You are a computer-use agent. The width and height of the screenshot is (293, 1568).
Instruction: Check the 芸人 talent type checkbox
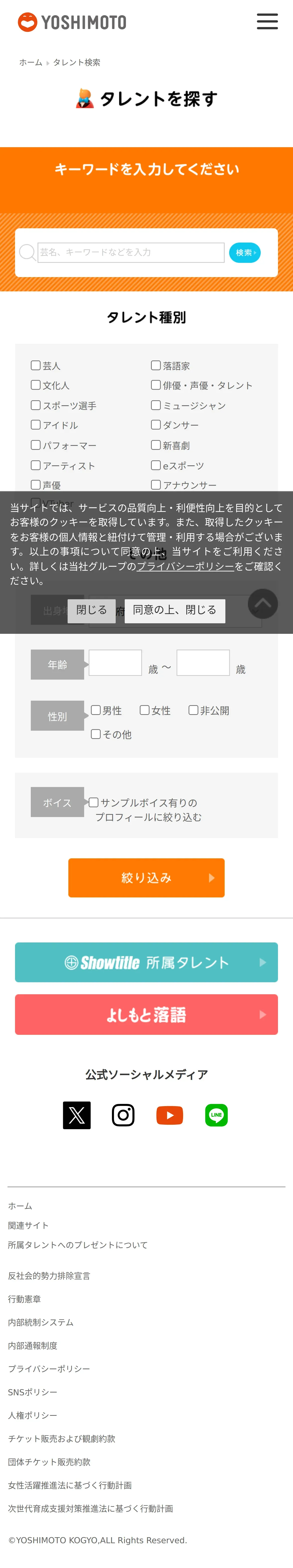(36, 365)
